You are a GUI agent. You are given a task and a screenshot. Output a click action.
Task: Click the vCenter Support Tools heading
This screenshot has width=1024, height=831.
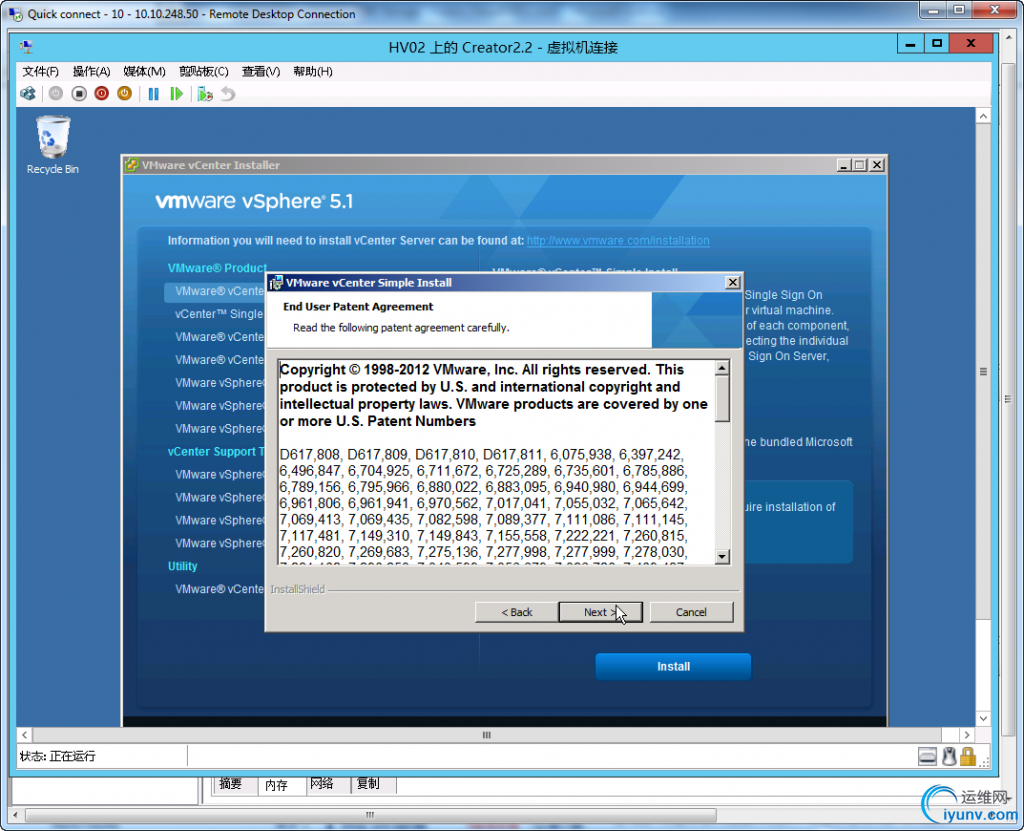(x=216, y=451)
